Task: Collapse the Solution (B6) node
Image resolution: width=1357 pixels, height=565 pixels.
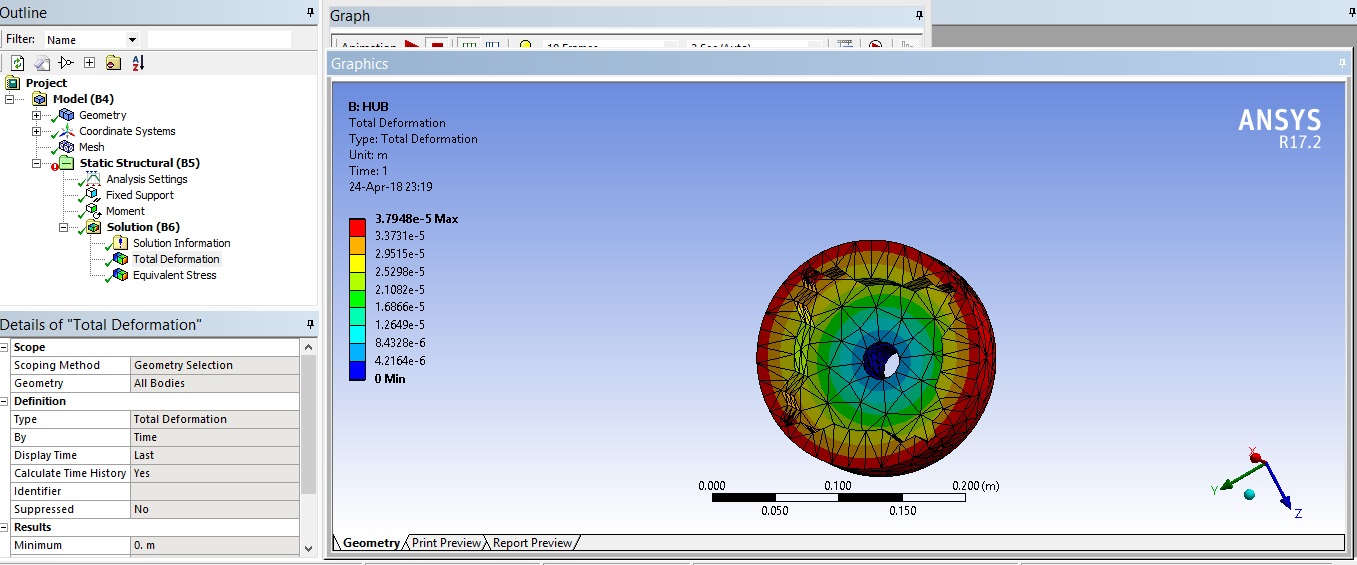Action: click(64, 227)
